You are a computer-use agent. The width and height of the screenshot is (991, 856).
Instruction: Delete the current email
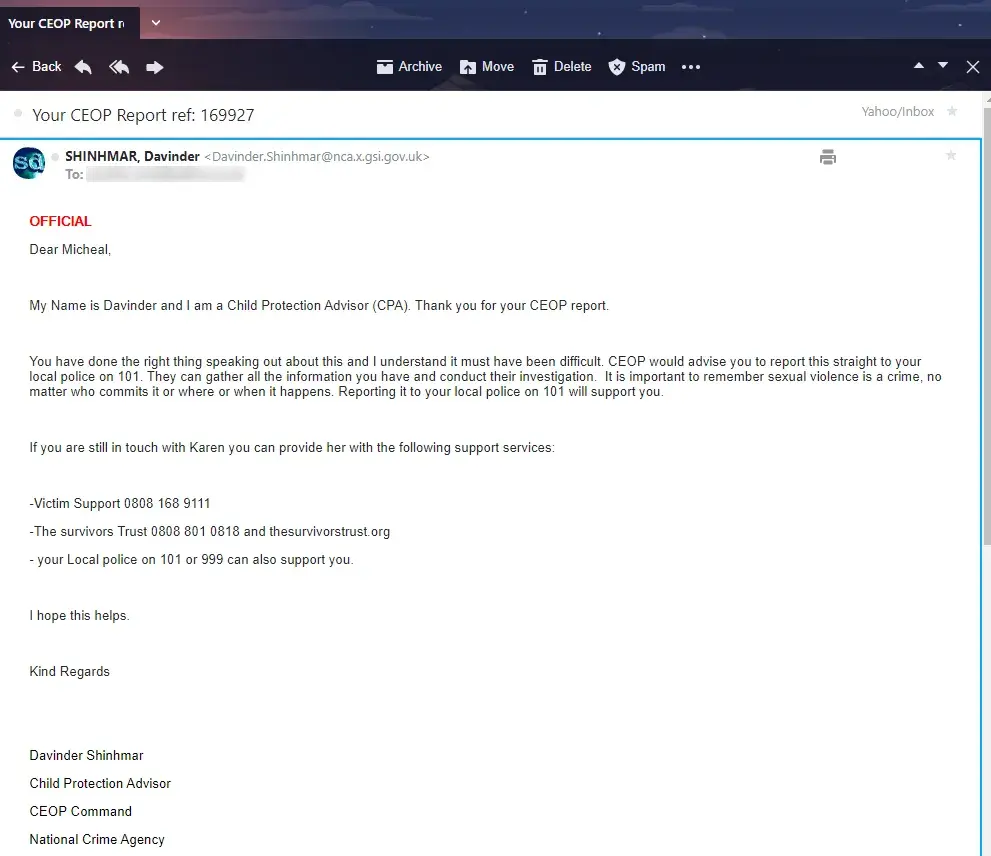pos(562,67)
